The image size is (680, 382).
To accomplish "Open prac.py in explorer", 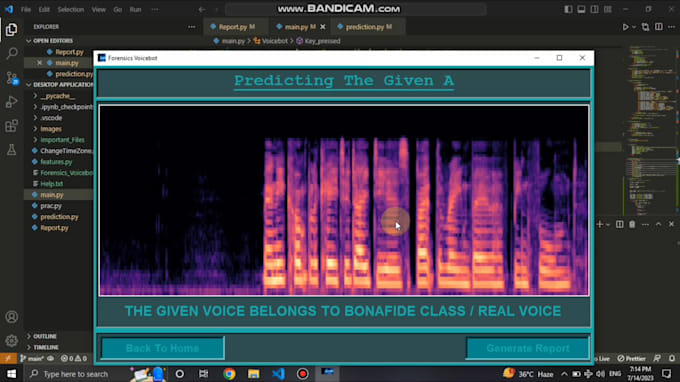I will point(51,206).
